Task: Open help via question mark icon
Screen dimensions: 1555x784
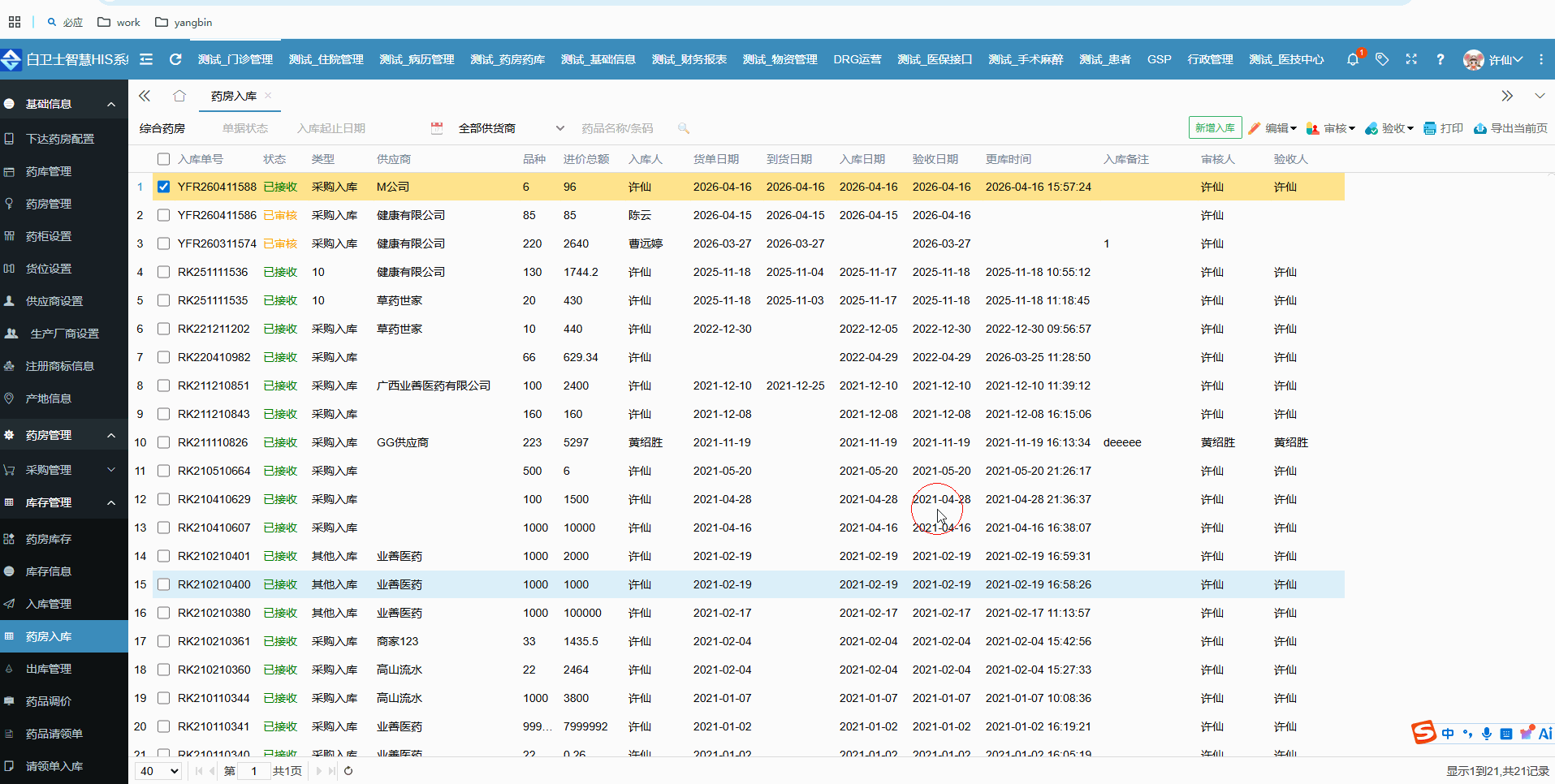Action: click(1440, 59)
